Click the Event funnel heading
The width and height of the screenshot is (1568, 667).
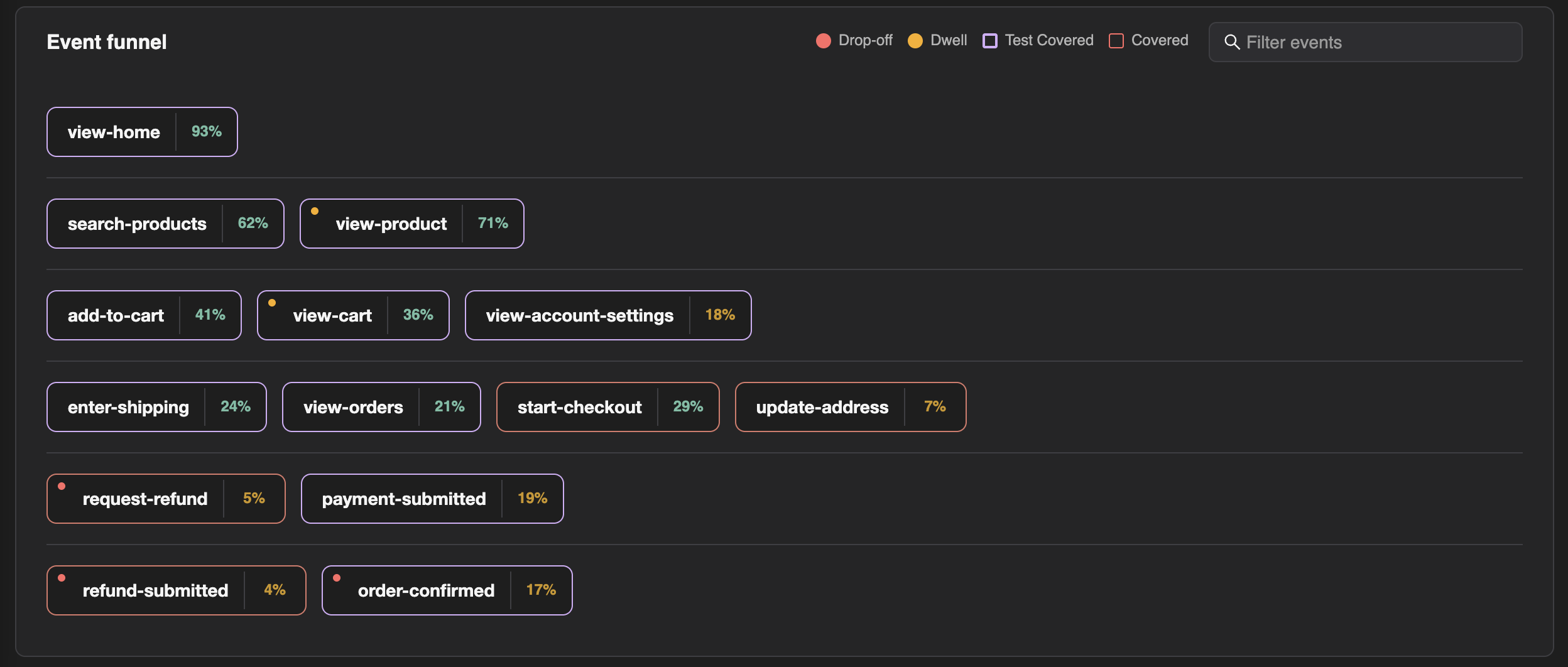(x=107, y=41)
